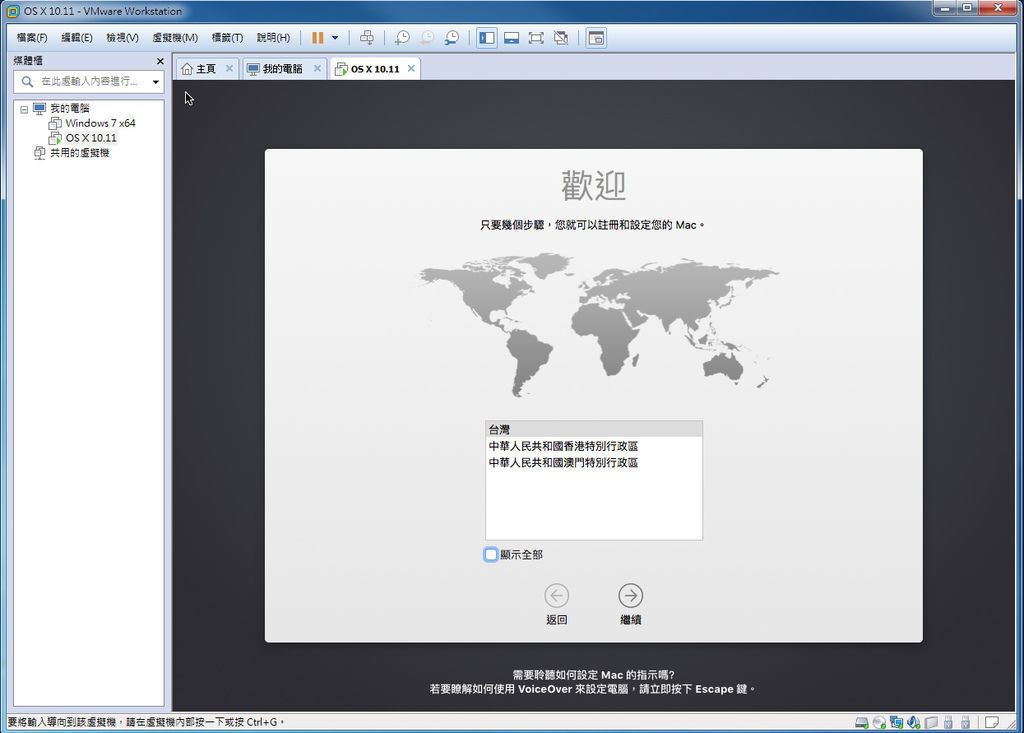Toggle the thumbnail bar view icon

(511, 38)
